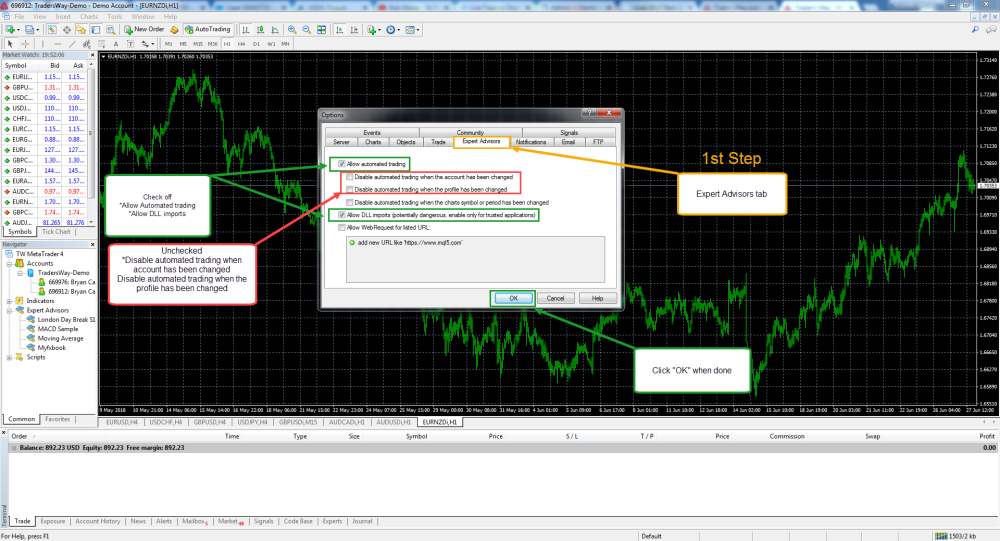Viewport: 1000px width, 541px height.
Task: Open the periodicity clock dropdown arrow
Action: pos(399,29)
